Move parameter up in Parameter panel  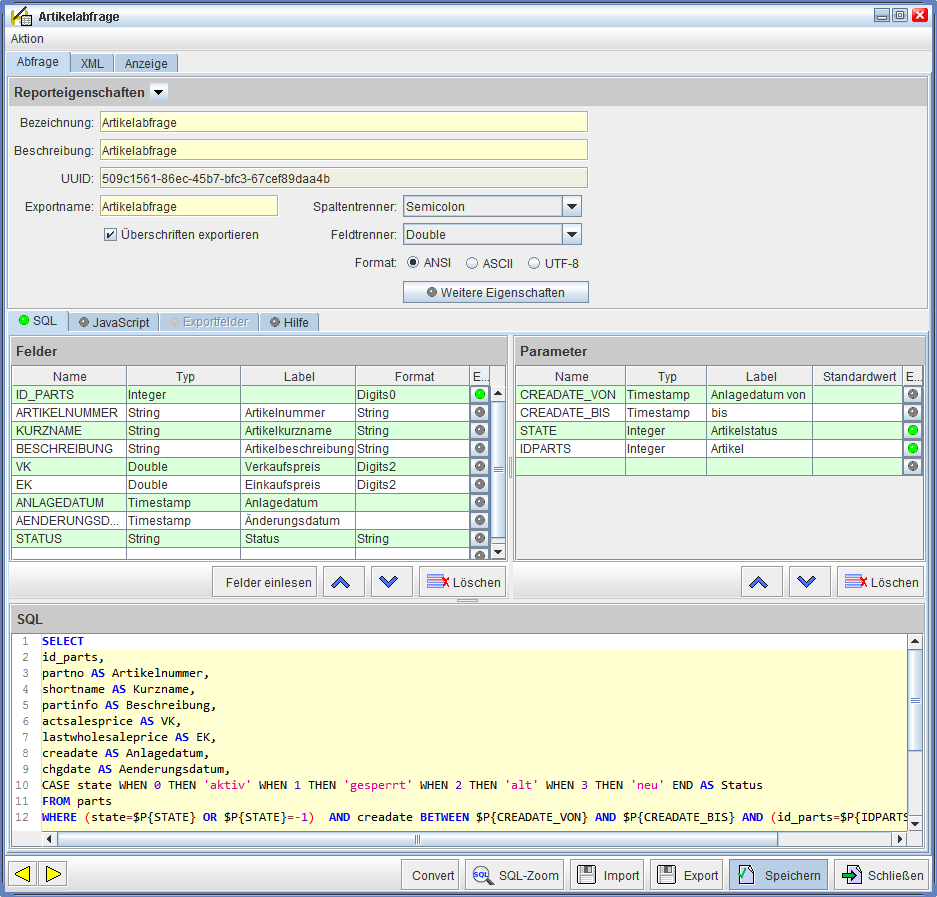760,582
